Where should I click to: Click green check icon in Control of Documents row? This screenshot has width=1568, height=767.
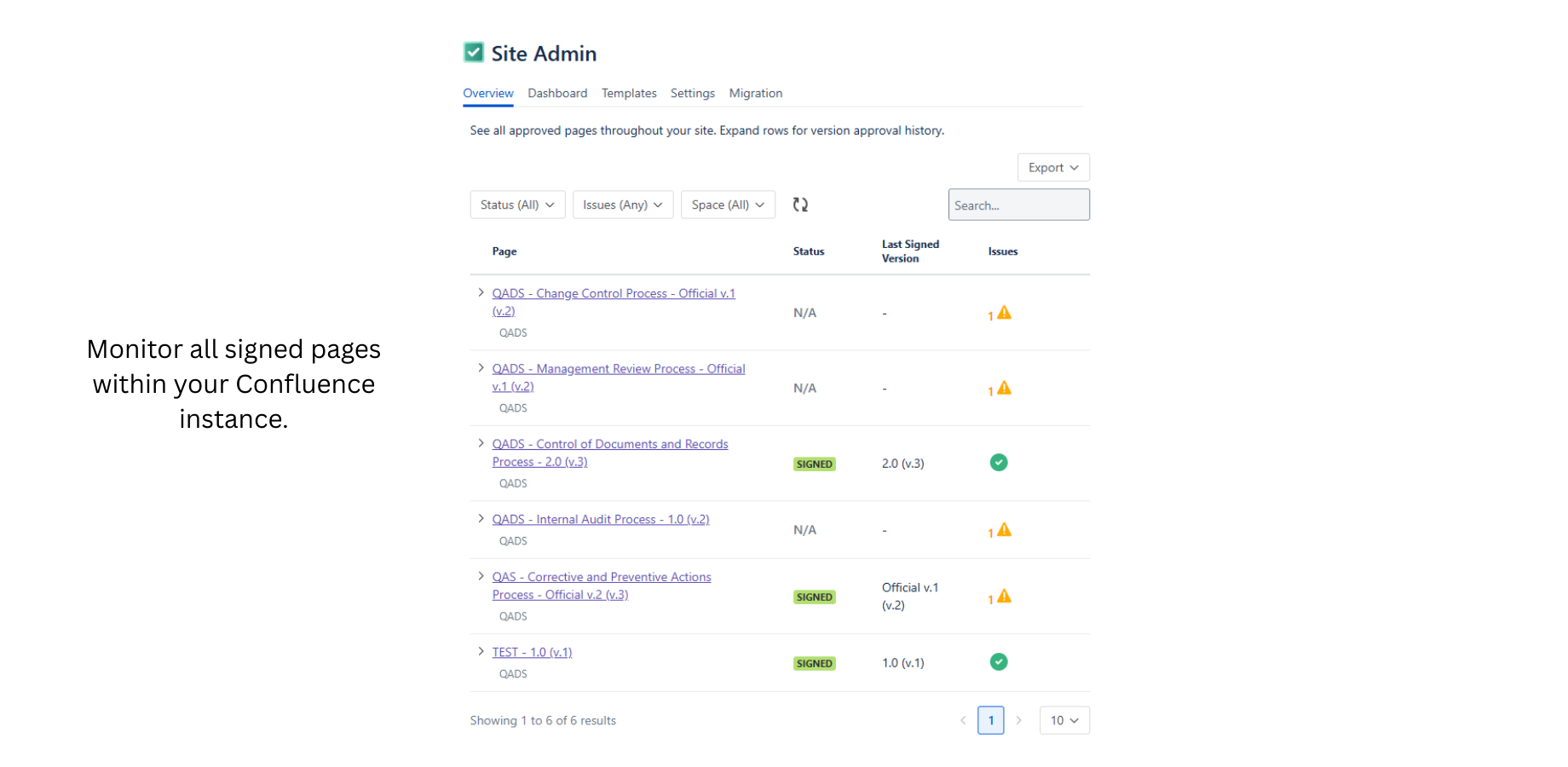point(999,463)
